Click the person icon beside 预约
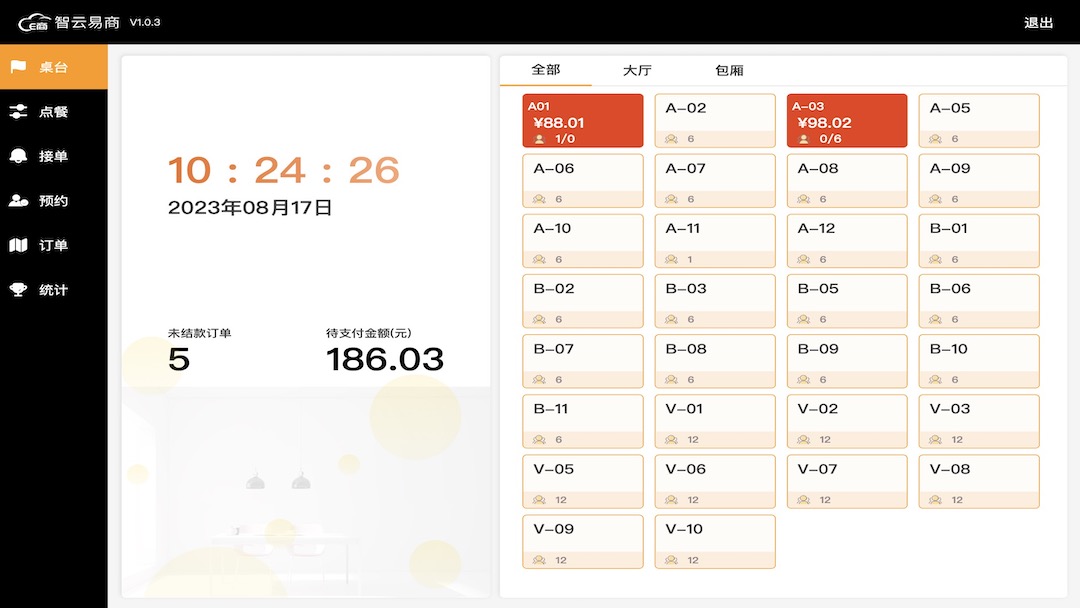The height and width of the screenshot is (608, 1080). 18,201
